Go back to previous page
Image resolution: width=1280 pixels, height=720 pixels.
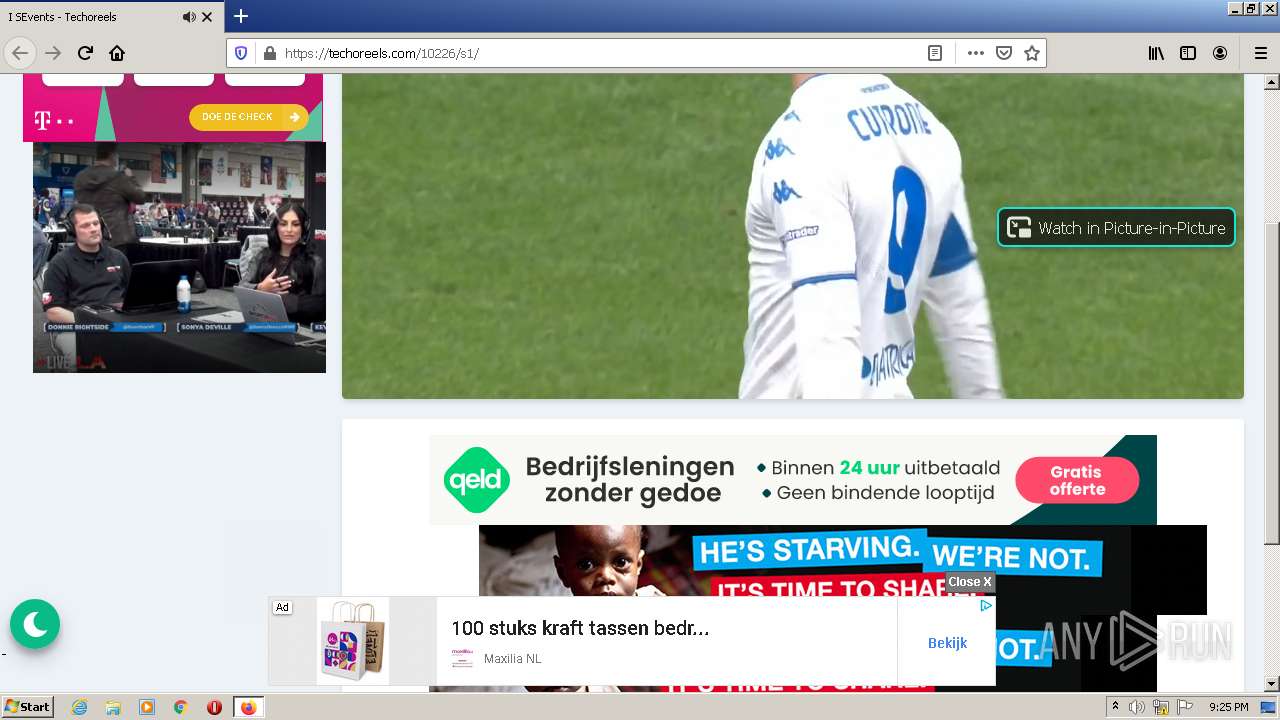point(20,53)
